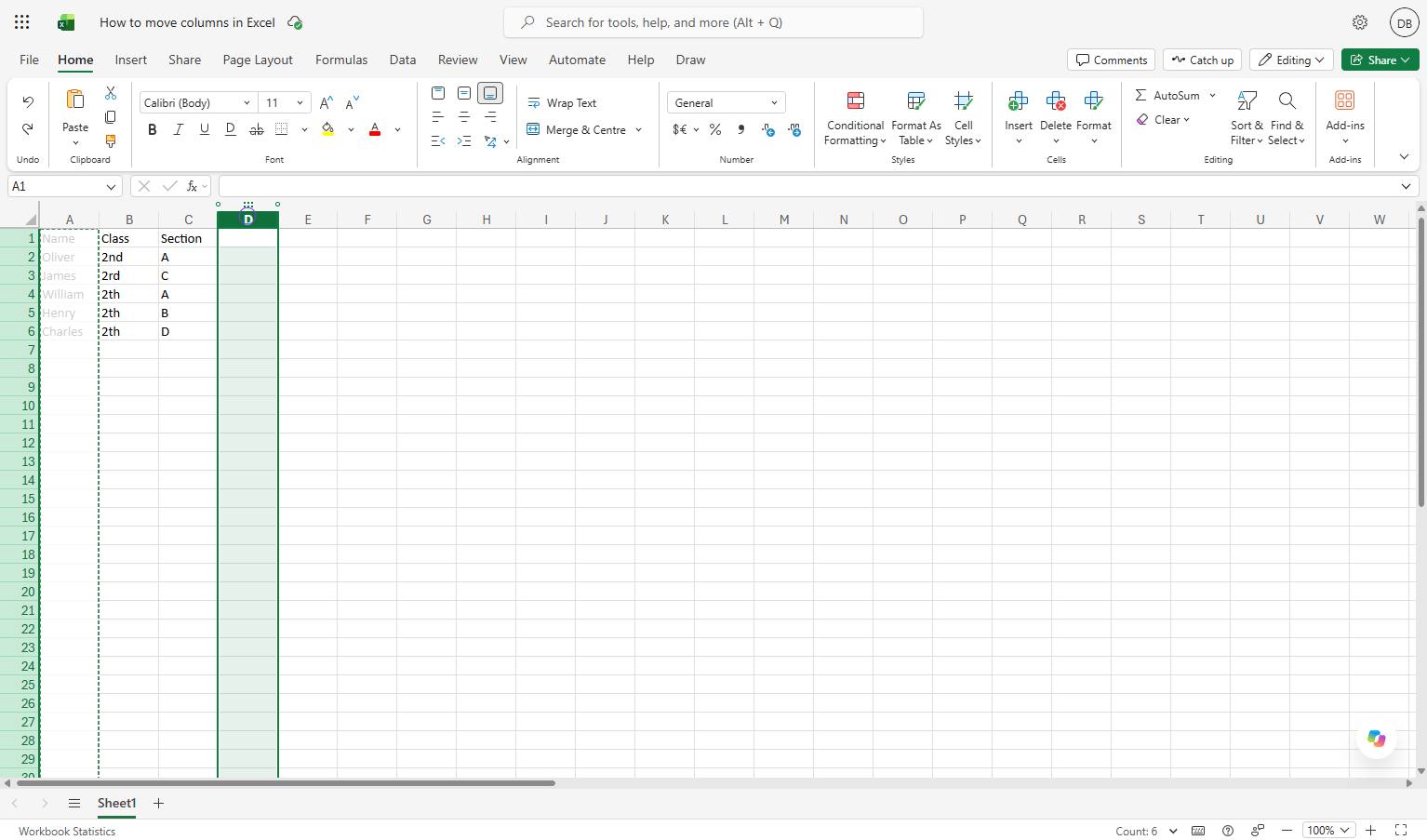Expand the Merge & Centre dropdown arrow
Image resolution: width=1427 pixels, height=840 pixels.
click(638, 130)
